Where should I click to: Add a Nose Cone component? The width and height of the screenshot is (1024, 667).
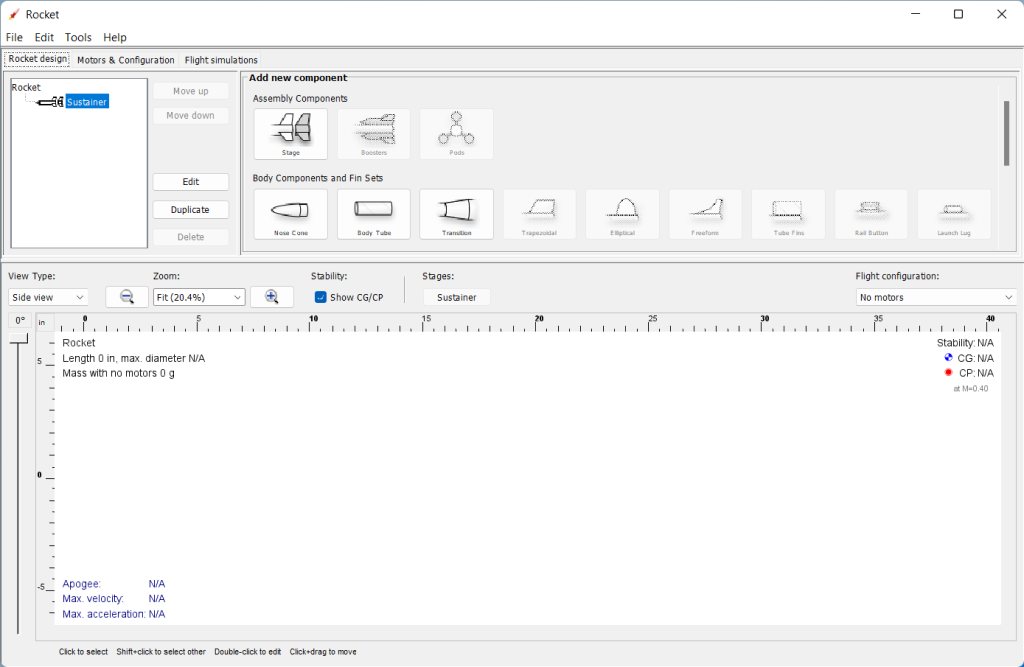click(x=290, y=214)
